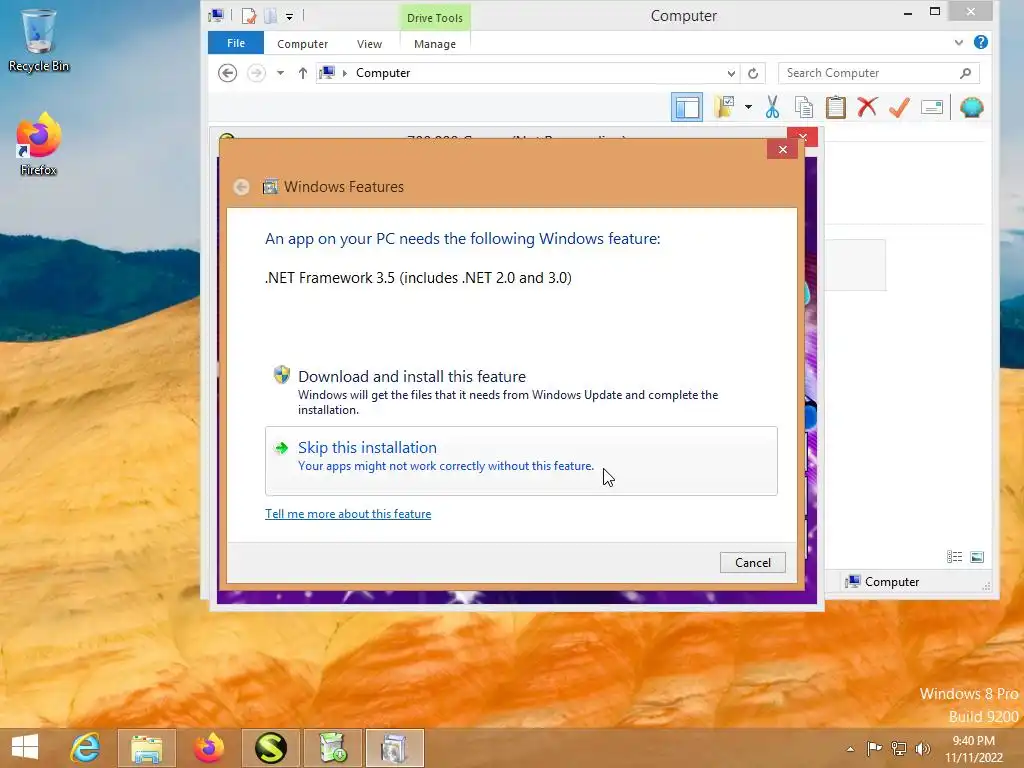Maximize the Computer Explorer window
Viewport: 1024px width, 768px height.
(935, 12)
